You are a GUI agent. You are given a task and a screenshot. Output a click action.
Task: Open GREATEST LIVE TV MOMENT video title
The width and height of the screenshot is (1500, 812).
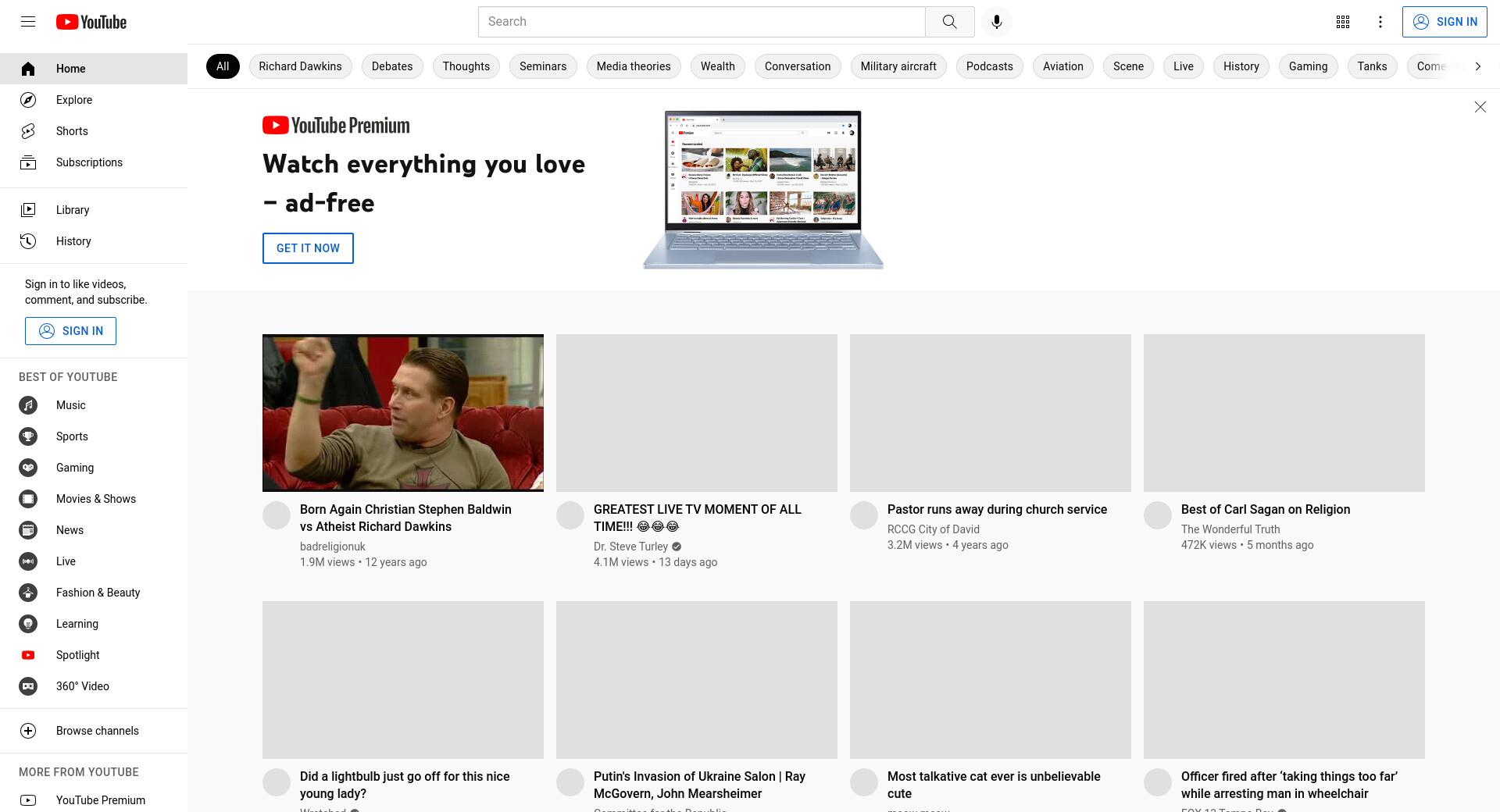tap(698, 518)
